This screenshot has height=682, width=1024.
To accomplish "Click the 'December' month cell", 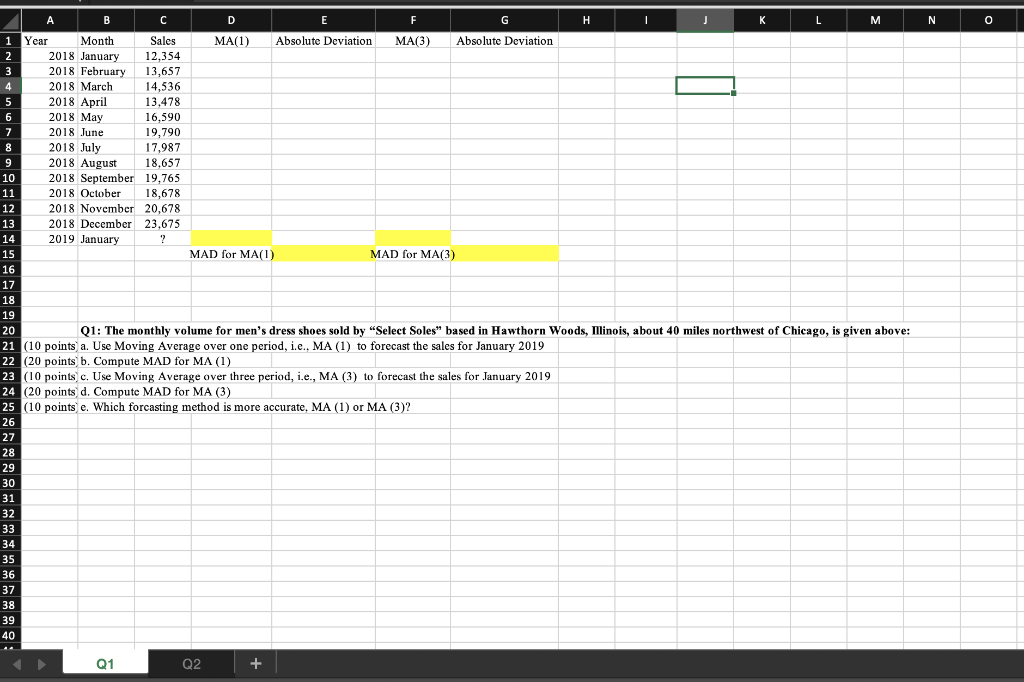I will 106,223.
